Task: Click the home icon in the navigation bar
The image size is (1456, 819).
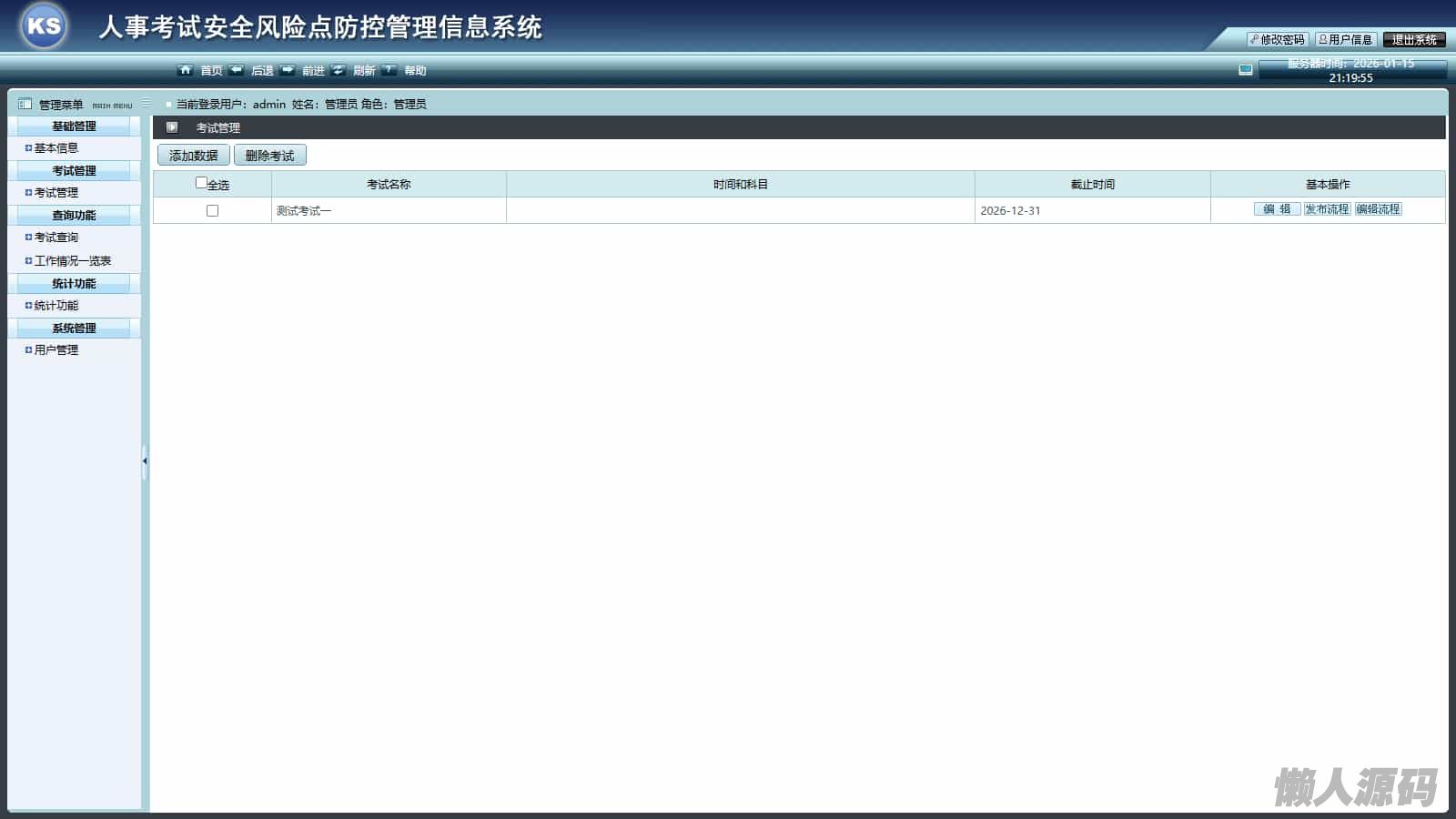Action: coord(186,70)
